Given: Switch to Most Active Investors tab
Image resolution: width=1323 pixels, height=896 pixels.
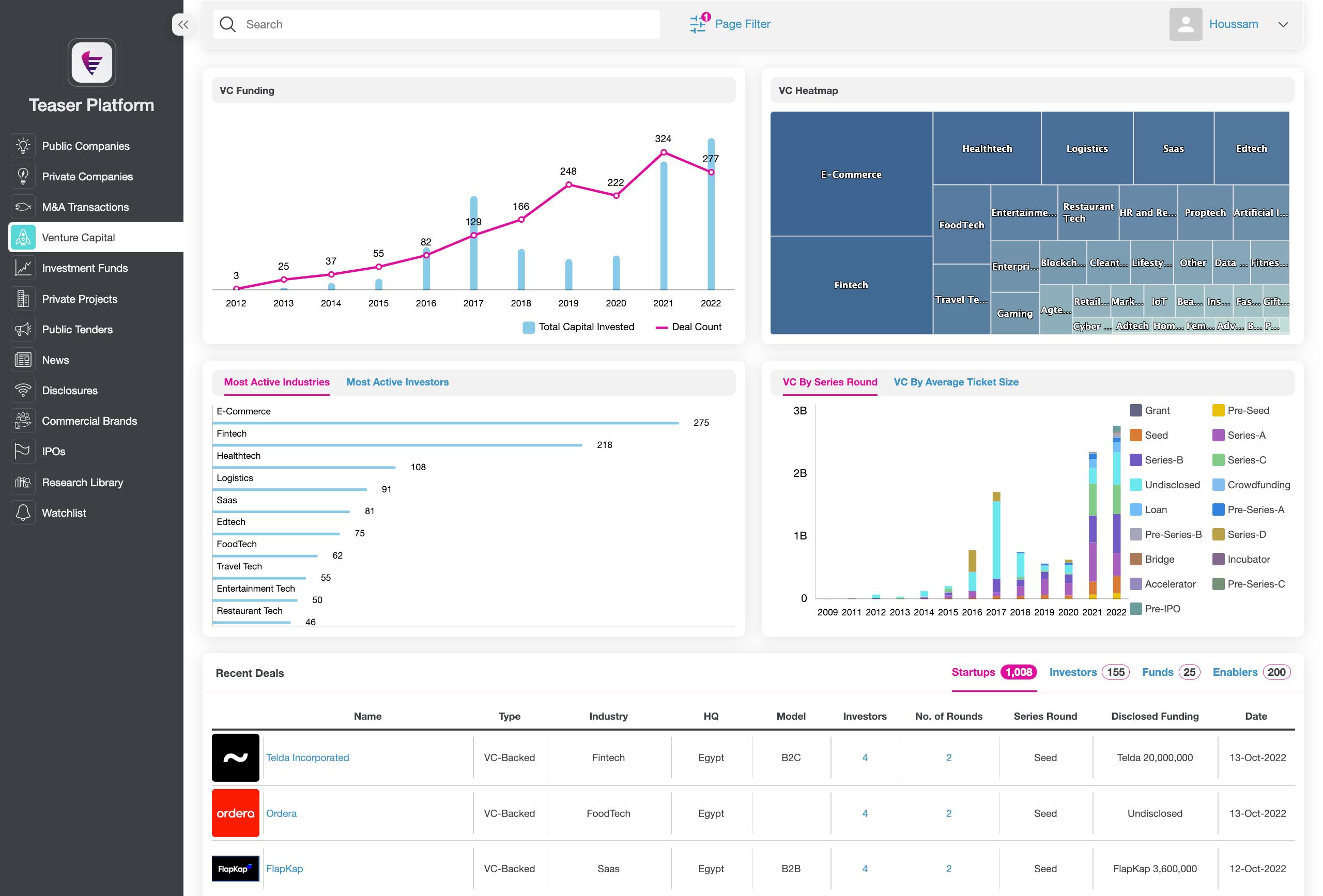Looking at the screenshot, I should point(397,382).
